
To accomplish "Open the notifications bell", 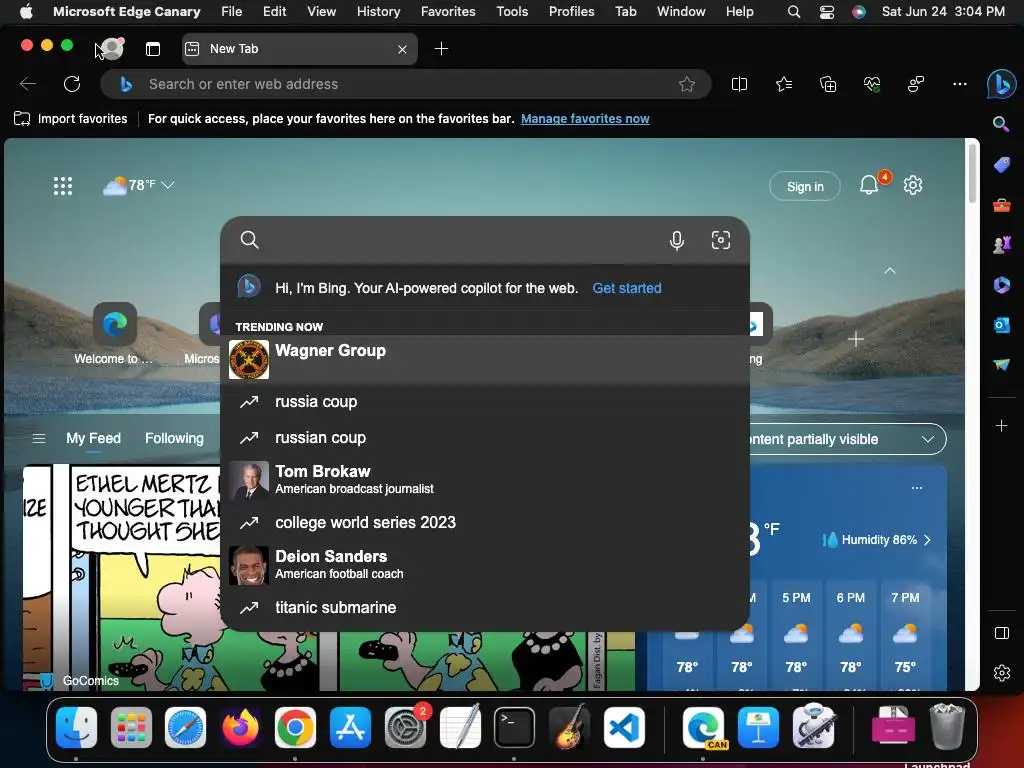I will click(869, 185).
